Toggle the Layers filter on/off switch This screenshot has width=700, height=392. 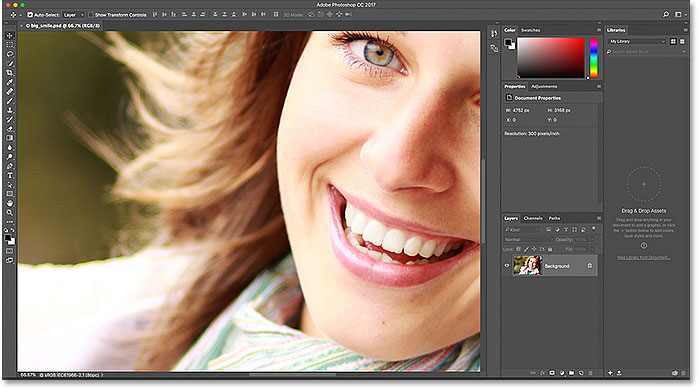594,229
